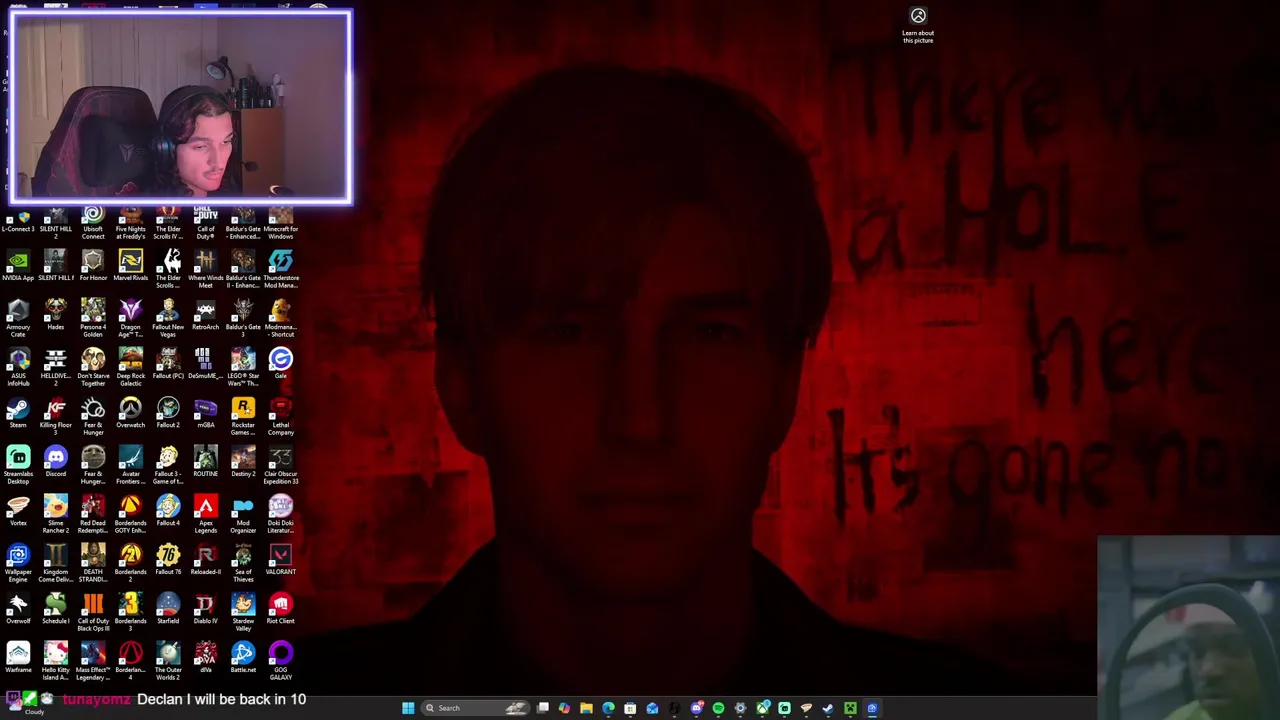
Task: Launch Discord from the desktop
Action: click(x=55, y=461)
